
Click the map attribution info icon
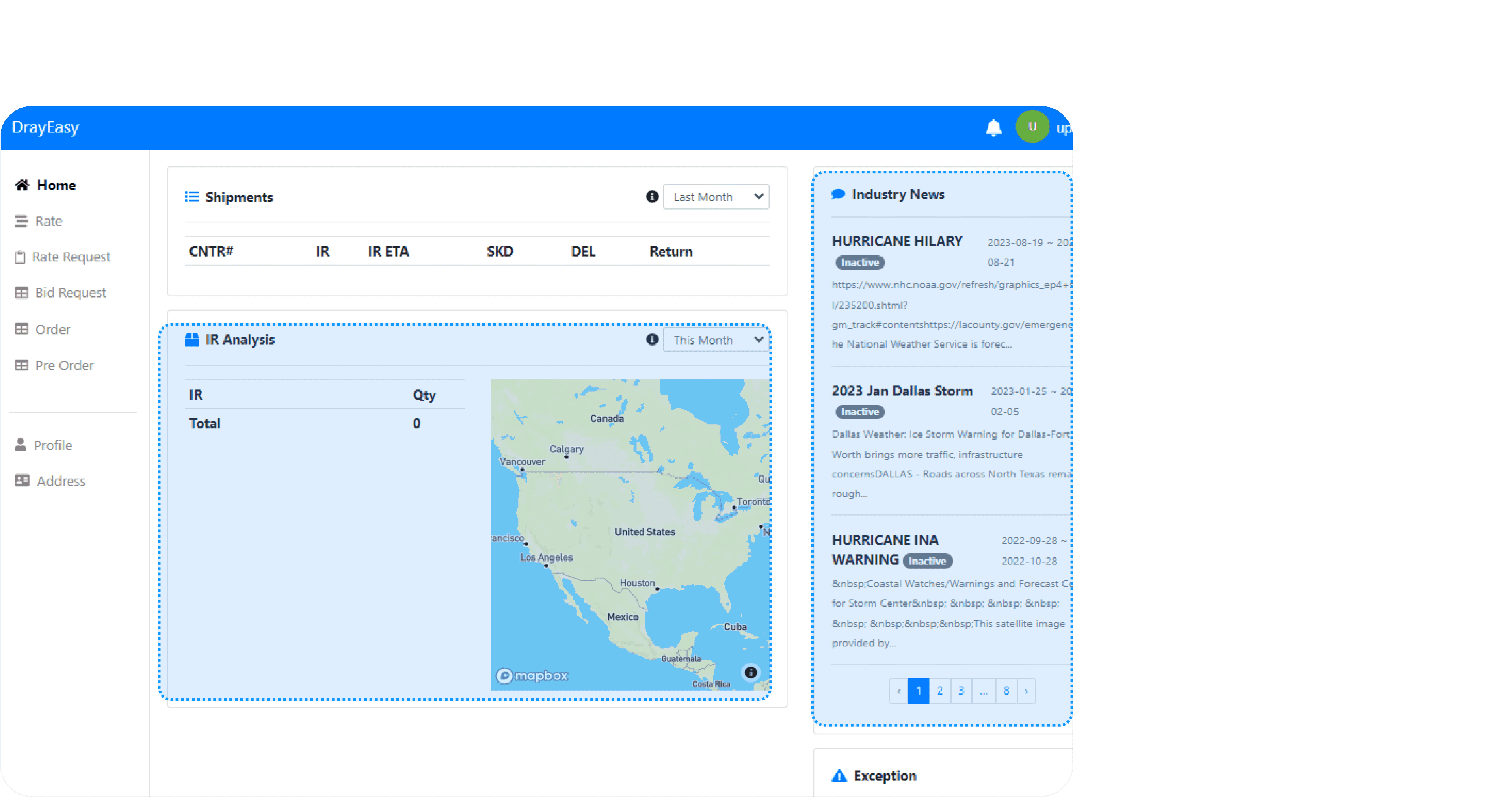click(750, 673)
